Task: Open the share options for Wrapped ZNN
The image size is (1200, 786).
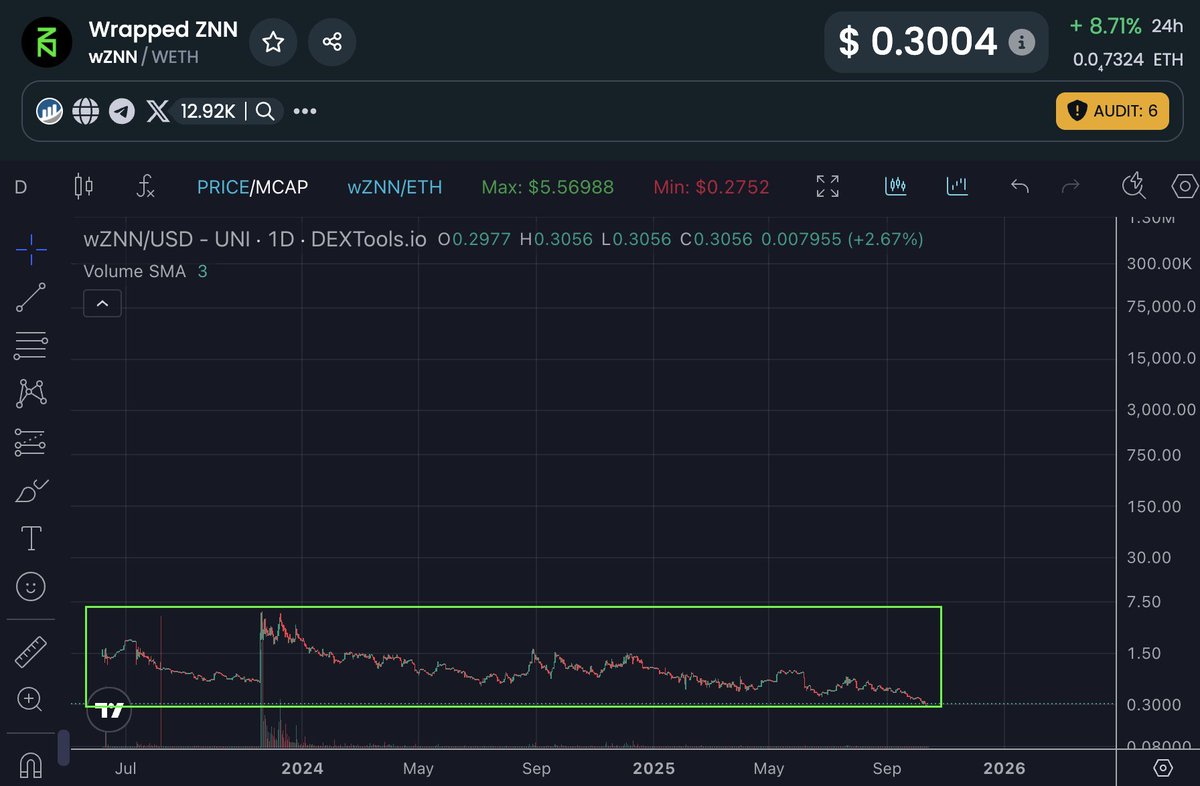Action: pyautogui.click(x=332, y=42)
